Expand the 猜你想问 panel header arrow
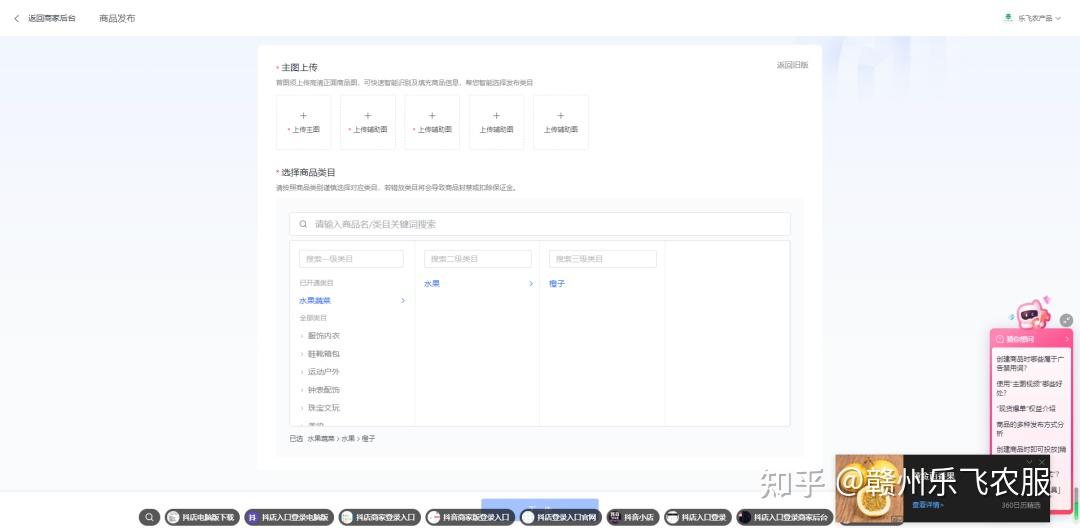The image size is (1080, 528). pos(1067,339)
